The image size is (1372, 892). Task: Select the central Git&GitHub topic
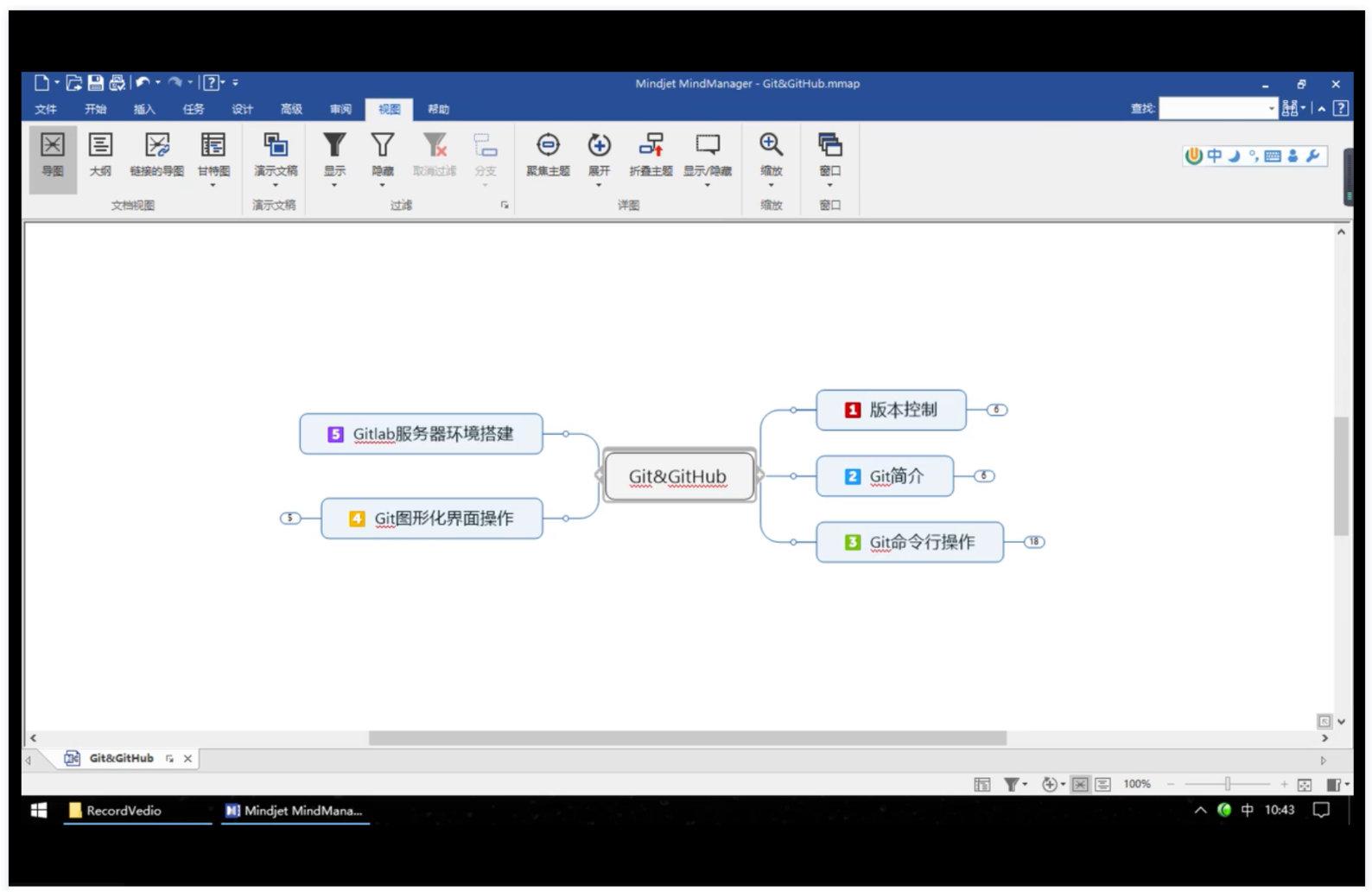(x=678, y=476)
